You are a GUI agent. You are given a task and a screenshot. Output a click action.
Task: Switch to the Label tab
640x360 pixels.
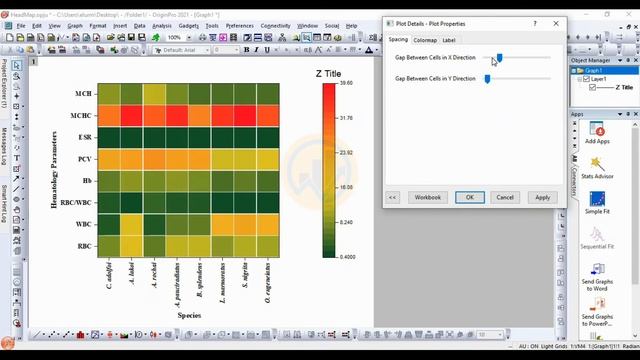449,40
